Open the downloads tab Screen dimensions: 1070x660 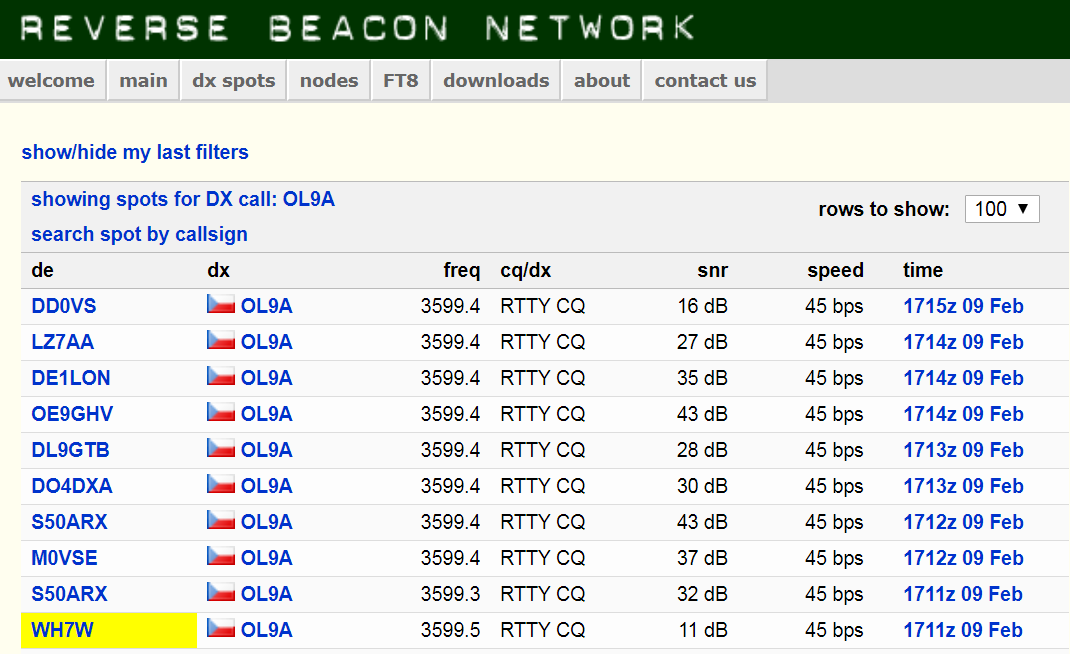coord(496,81)
